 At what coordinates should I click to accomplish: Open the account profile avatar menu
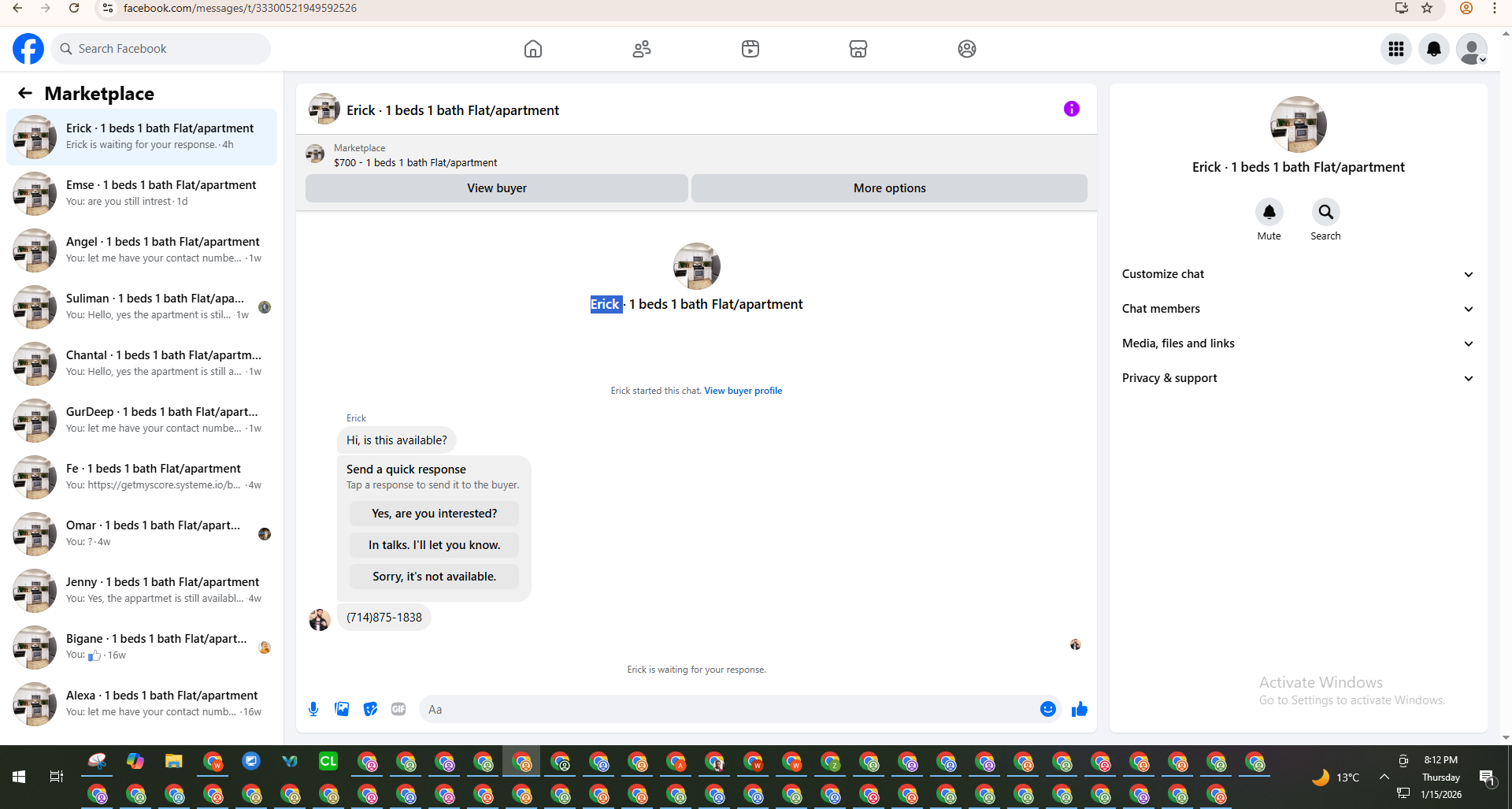1472,49
